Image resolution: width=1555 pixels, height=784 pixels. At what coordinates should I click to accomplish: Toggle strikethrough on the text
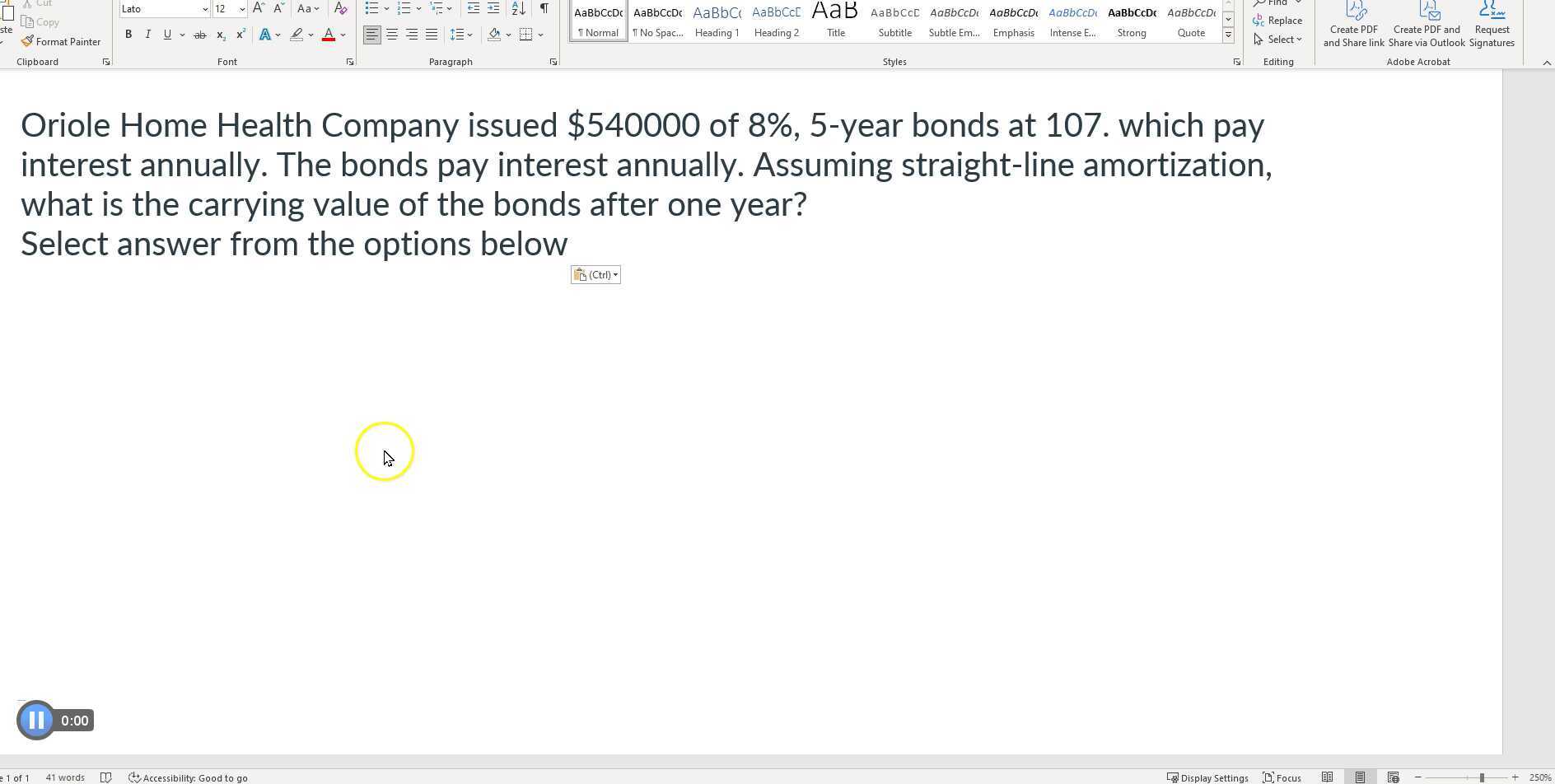click(199, 34)
